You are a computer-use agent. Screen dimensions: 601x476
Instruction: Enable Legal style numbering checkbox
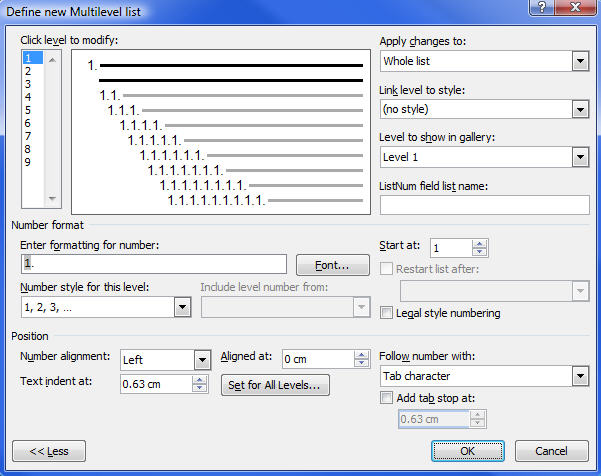point(386,313)
